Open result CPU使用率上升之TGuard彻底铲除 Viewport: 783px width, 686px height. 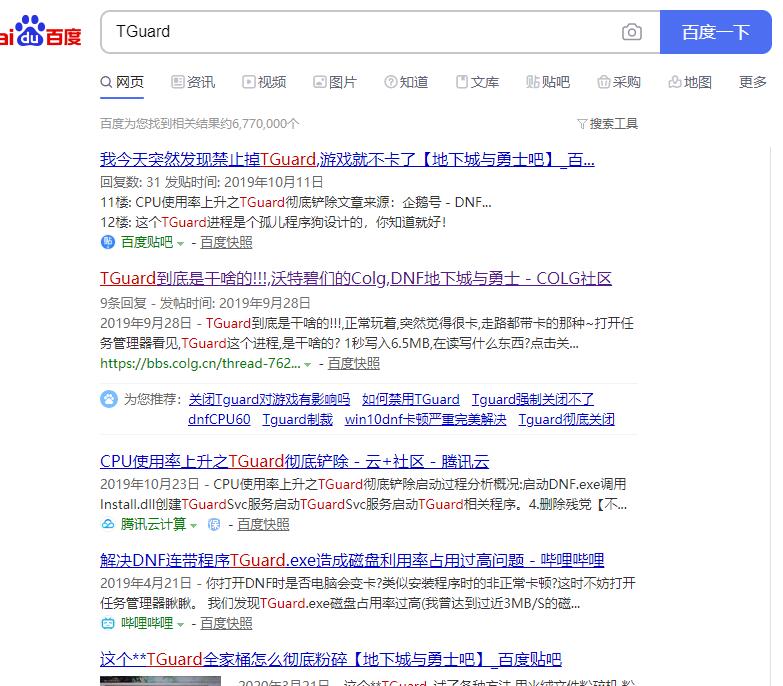pos(295,461)
